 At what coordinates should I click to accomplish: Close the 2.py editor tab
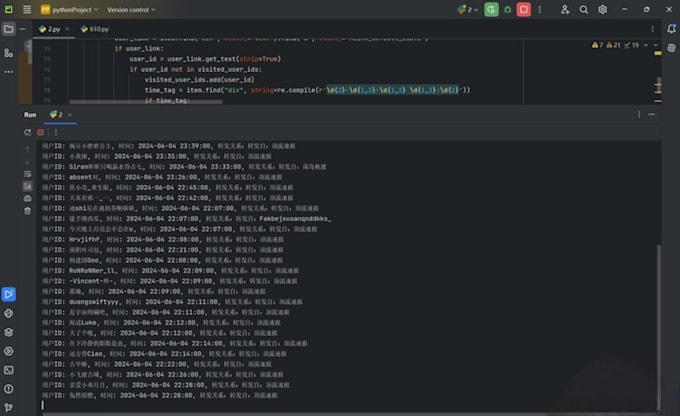[67, 29]
